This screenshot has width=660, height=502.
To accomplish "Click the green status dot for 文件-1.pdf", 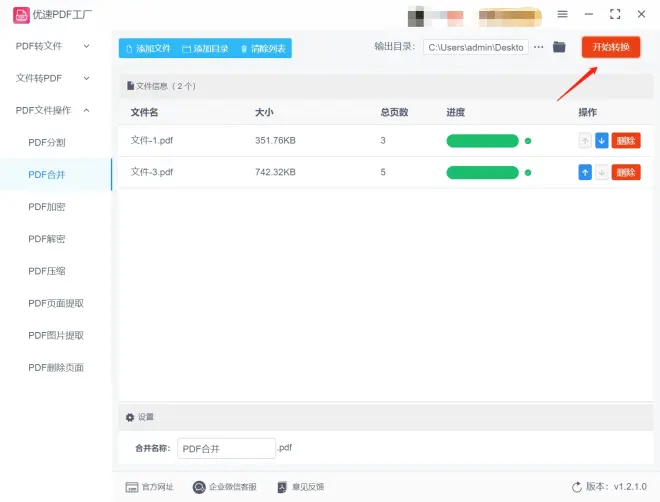I will (528, 141).
